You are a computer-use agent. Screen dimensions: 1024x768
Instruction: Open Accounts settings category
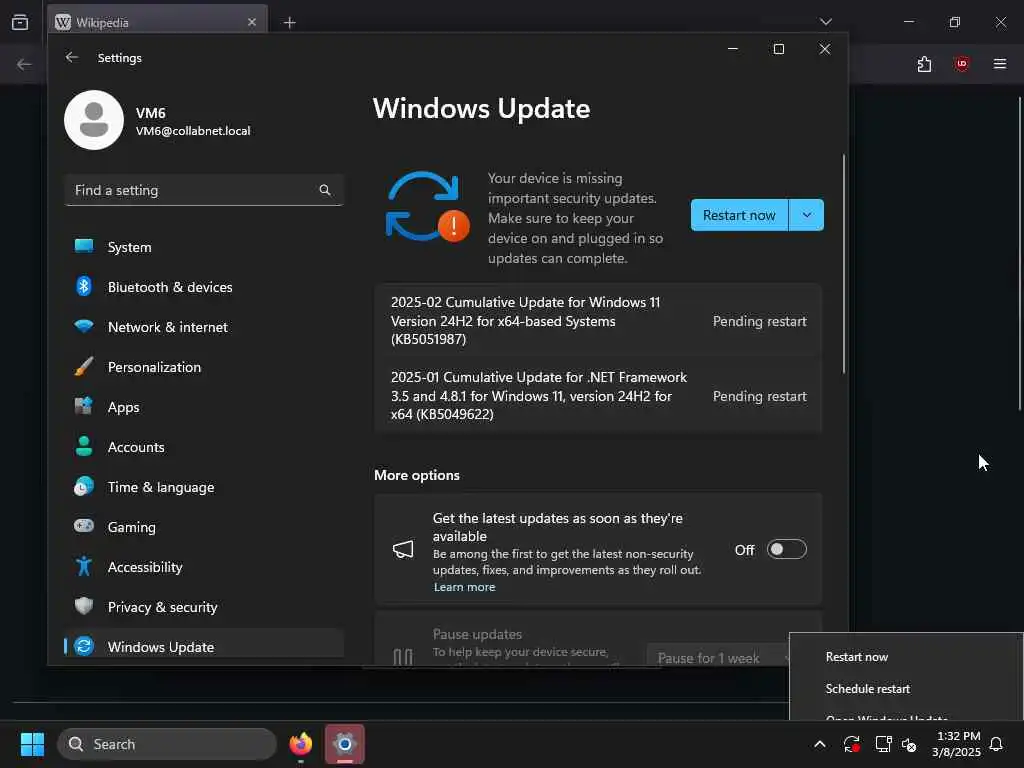204,447
